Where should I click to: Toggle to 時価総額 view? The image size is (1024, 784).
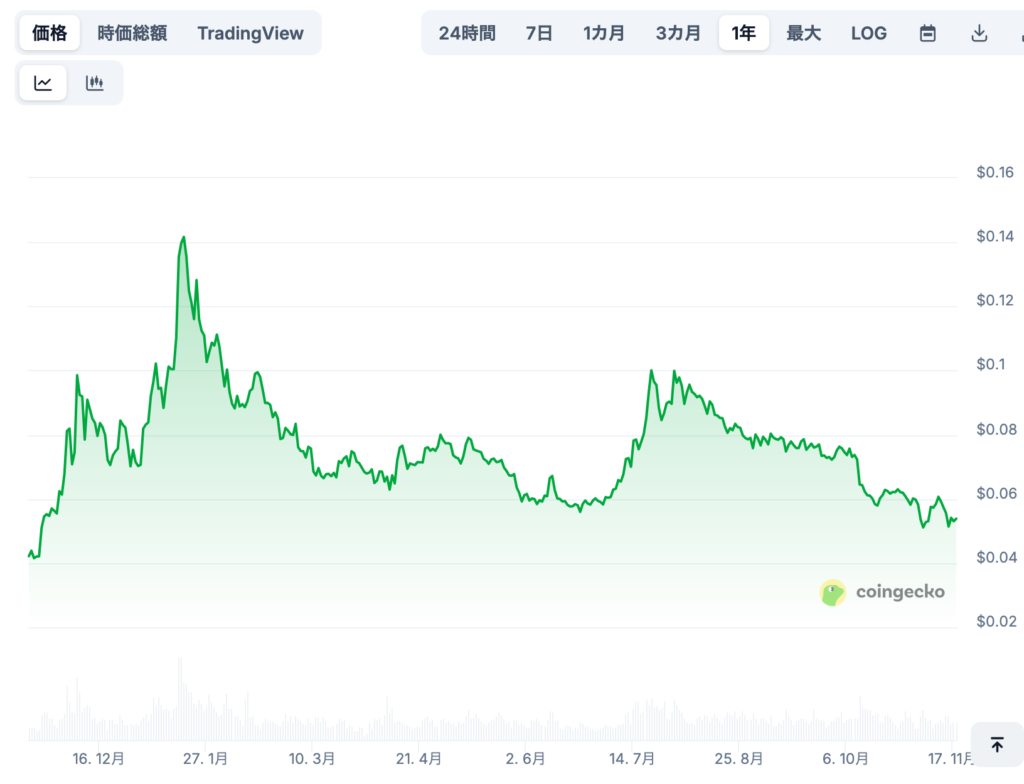pyautogui.click(x=131, y=32)
